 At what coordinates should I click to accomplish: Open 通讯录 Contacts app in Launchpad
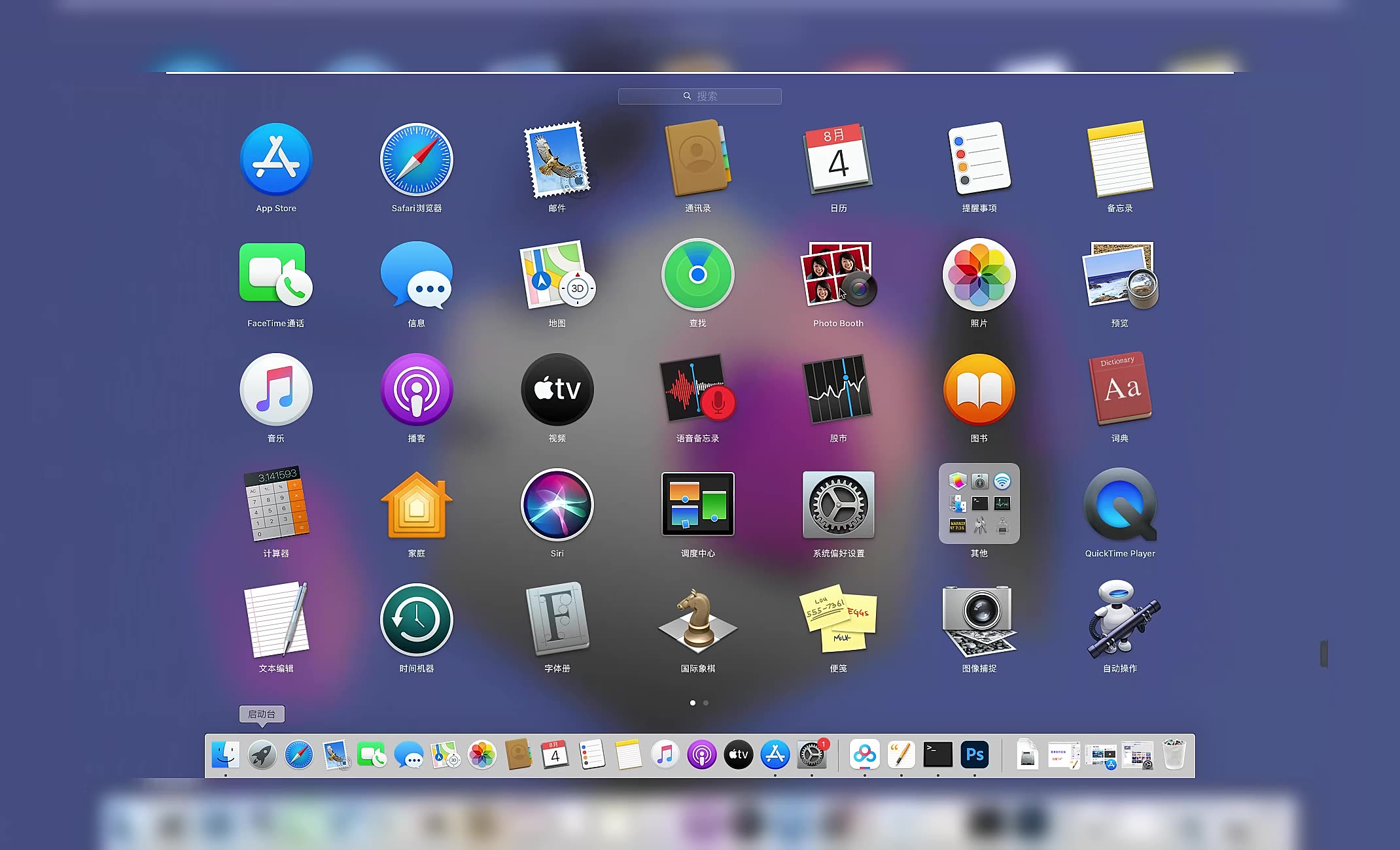[x=698, y=158]
